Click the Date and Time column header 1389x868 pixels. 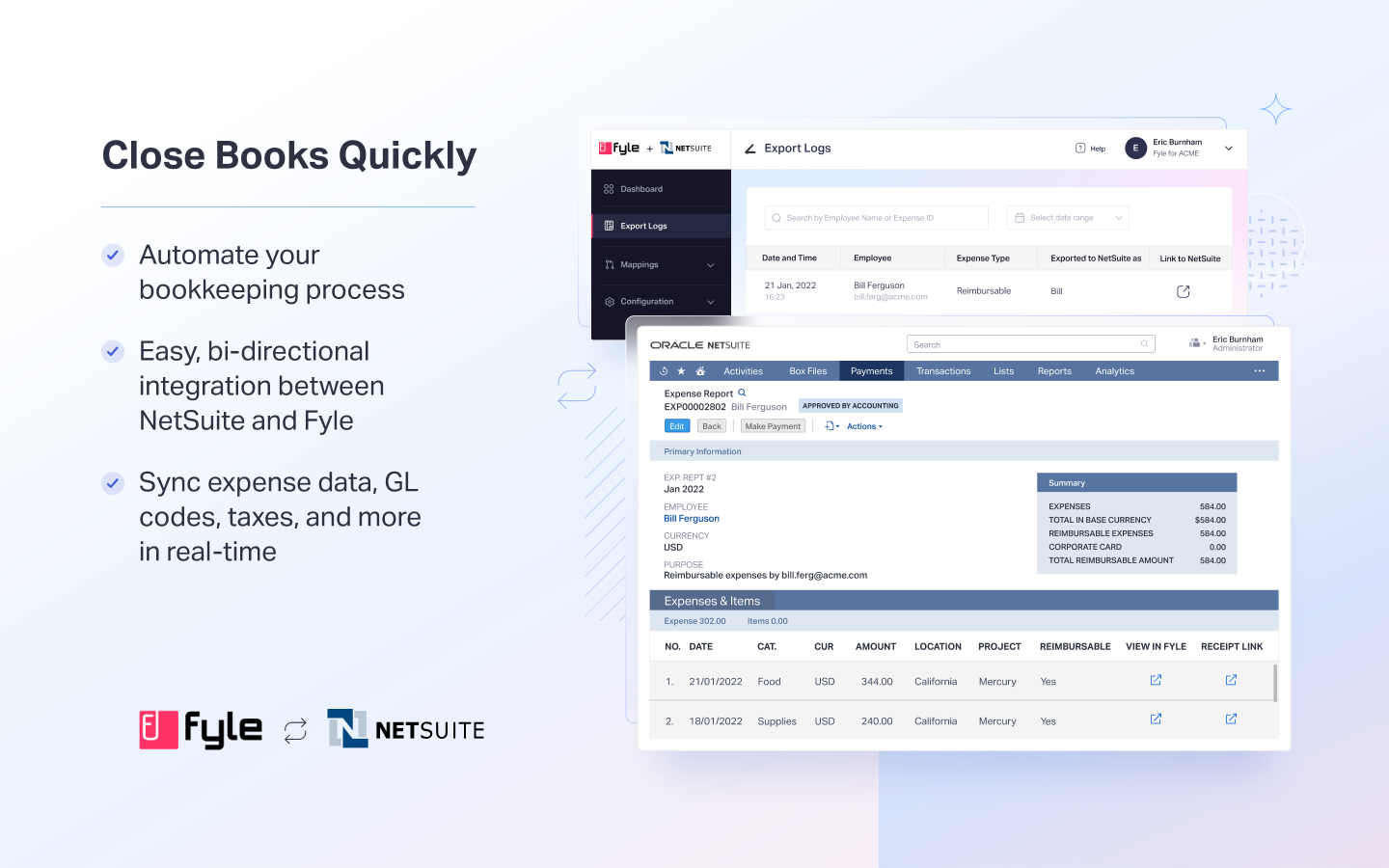(x=789, y=258)
